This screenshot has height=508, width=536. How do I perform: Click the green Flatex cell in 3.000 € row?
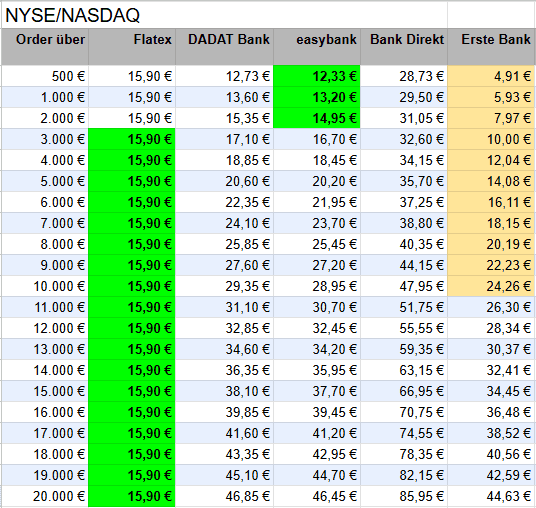point(132,139)
